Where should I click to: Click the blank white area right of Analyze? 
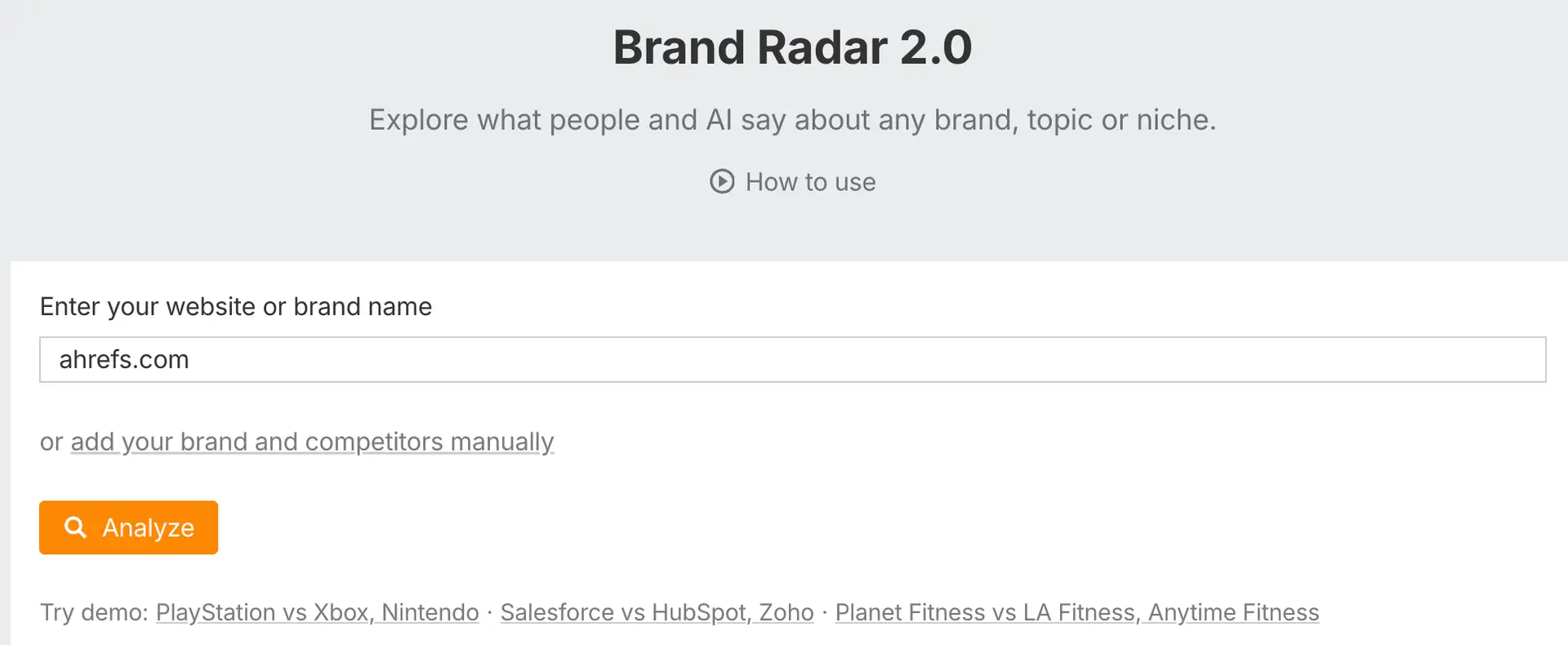click(817, 527)
